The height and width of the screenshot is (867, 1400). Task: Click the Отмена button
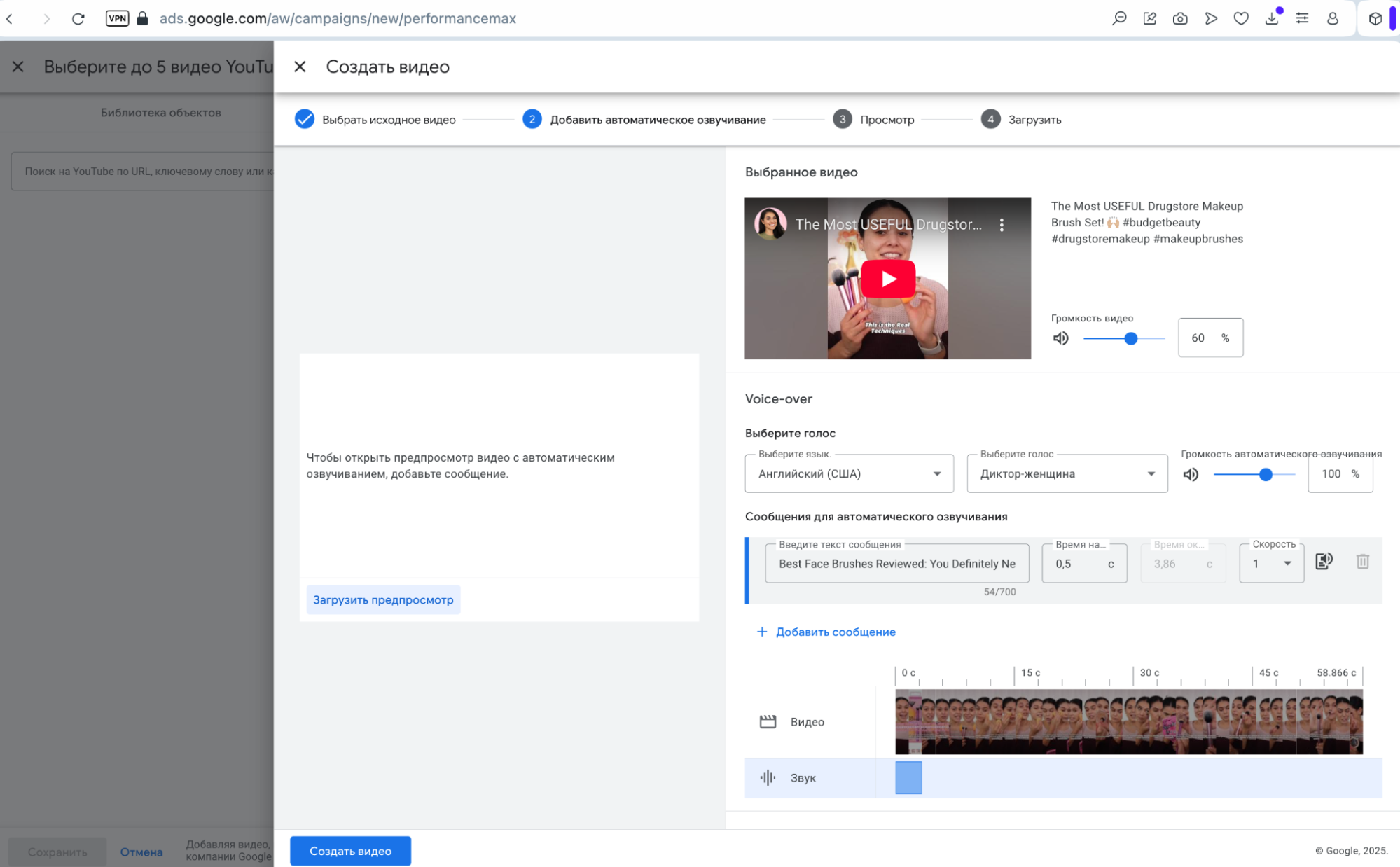(141, 852)
